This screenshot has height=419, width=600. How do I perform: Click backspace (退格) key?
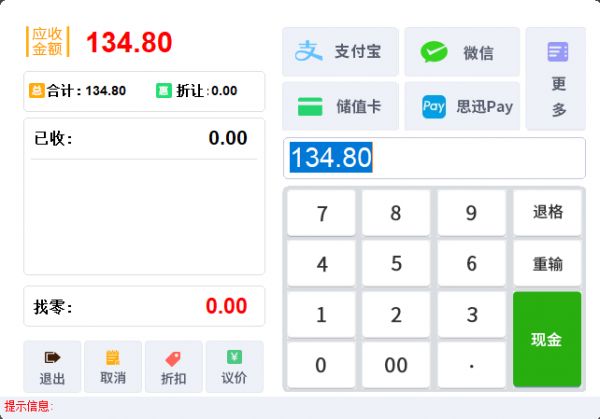[x=547, y=212]
